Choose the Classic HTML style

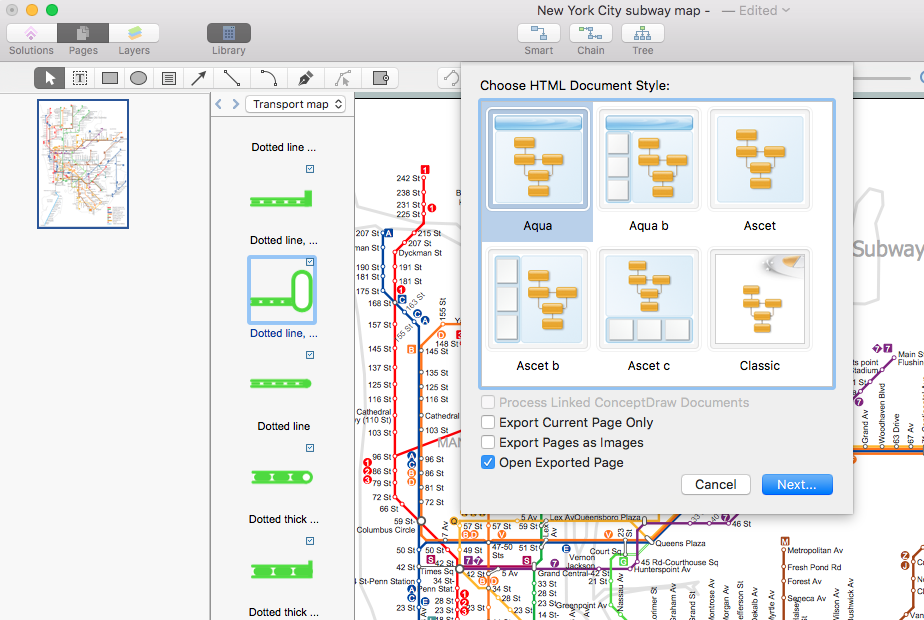(760, 311)
